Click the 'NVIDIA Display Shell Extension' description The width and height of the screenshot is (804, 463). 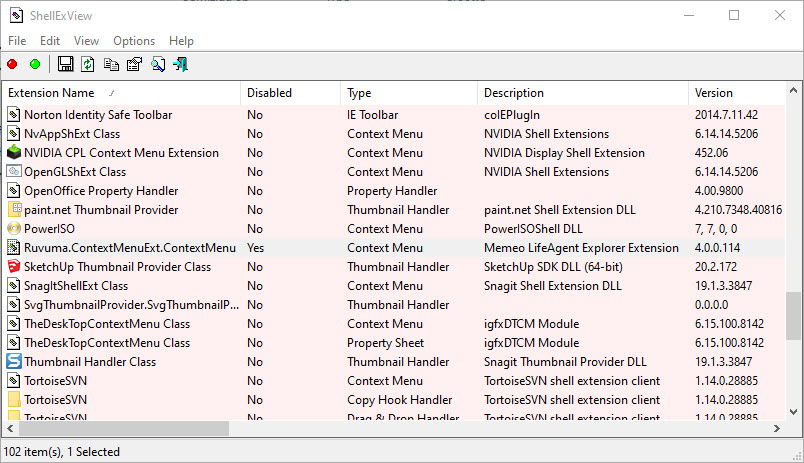pyautogui.click(x=564, y=153)
